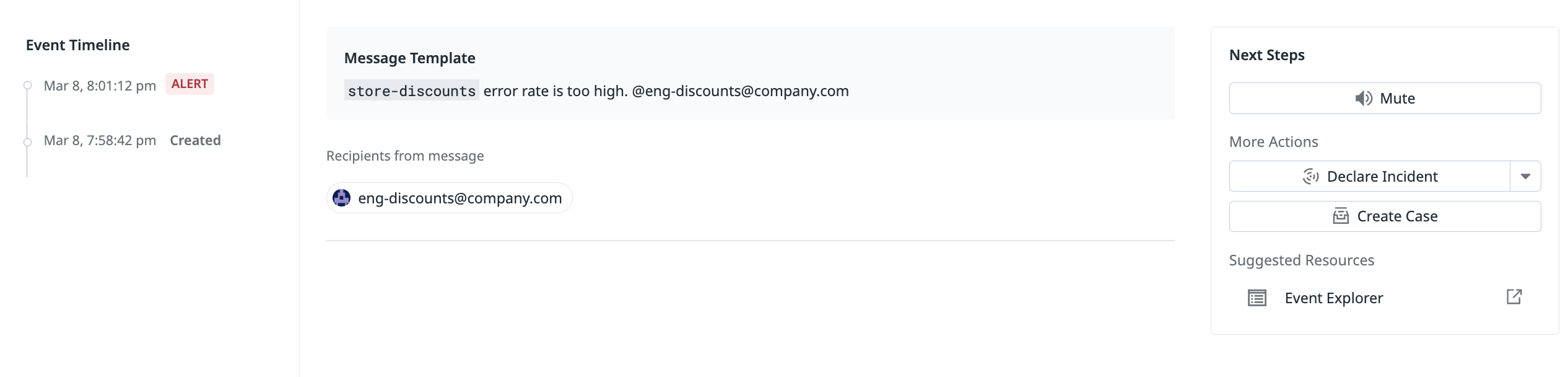Screen dimensions: 1568x377
Task: Click the Event Explorer list icon
Action: pos(1257,298)
